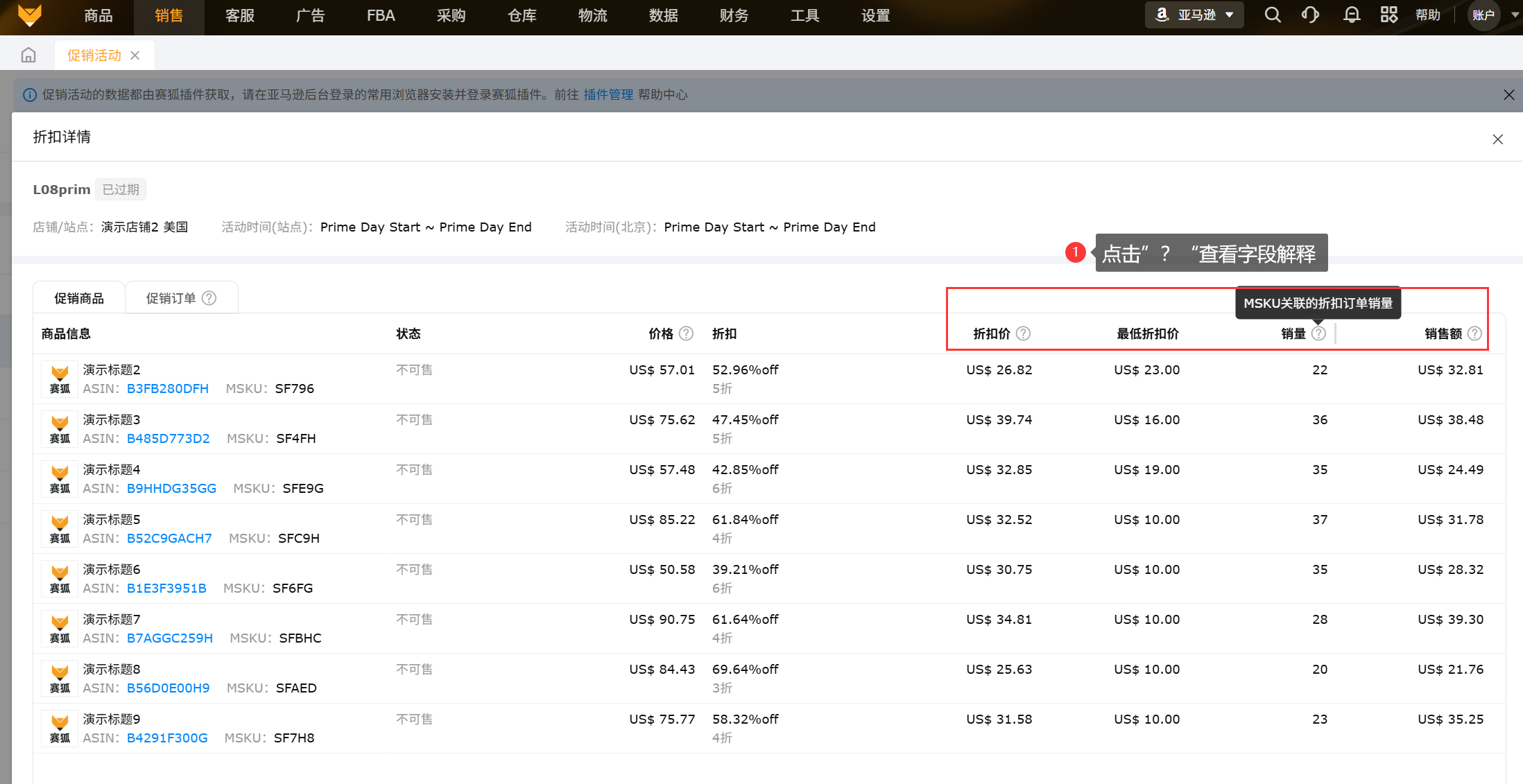Image resolution: width=1523 pixels, height=784 pixels.
Task: Expand the 账户 account dropdown arrow
Action: [1515, 15]
